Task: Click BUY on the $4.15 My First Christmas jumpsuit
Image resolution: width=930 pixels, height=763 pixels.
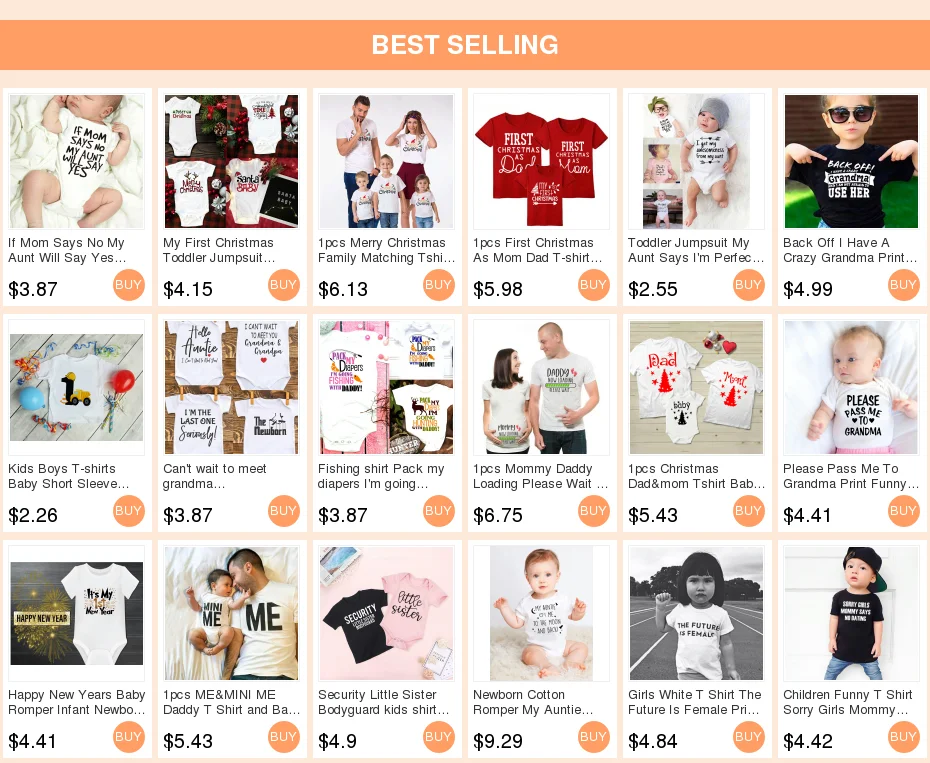Action: [284, 285]
